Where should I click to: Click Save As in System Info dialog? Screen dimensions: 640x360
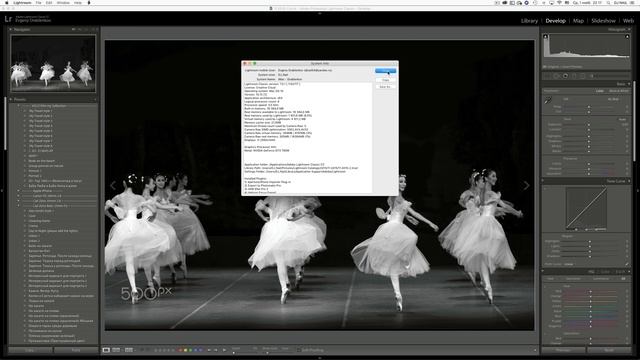[385, 87]
